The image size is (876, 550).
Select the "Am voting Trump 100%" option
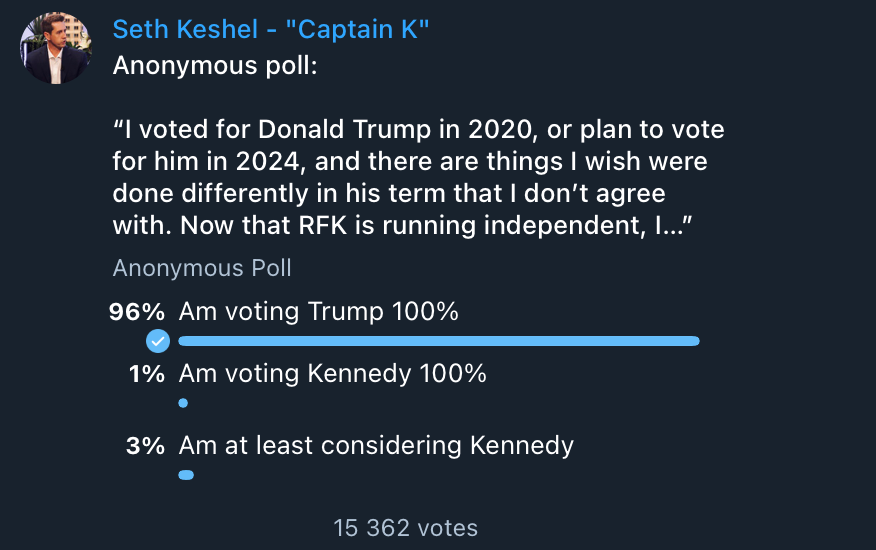tap(318, 312)
